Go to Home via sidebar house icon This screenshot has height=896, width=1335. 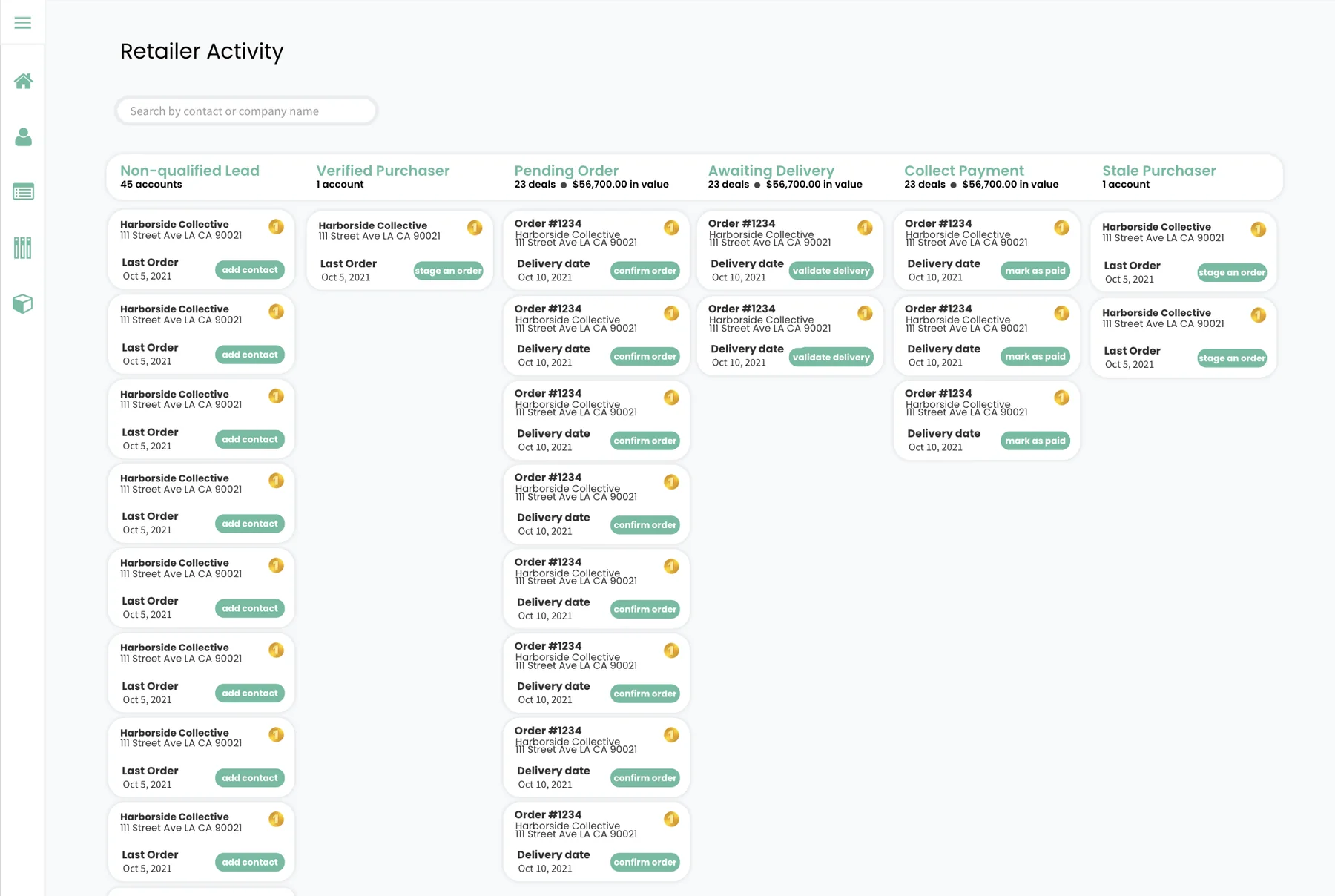click(23, 81)
